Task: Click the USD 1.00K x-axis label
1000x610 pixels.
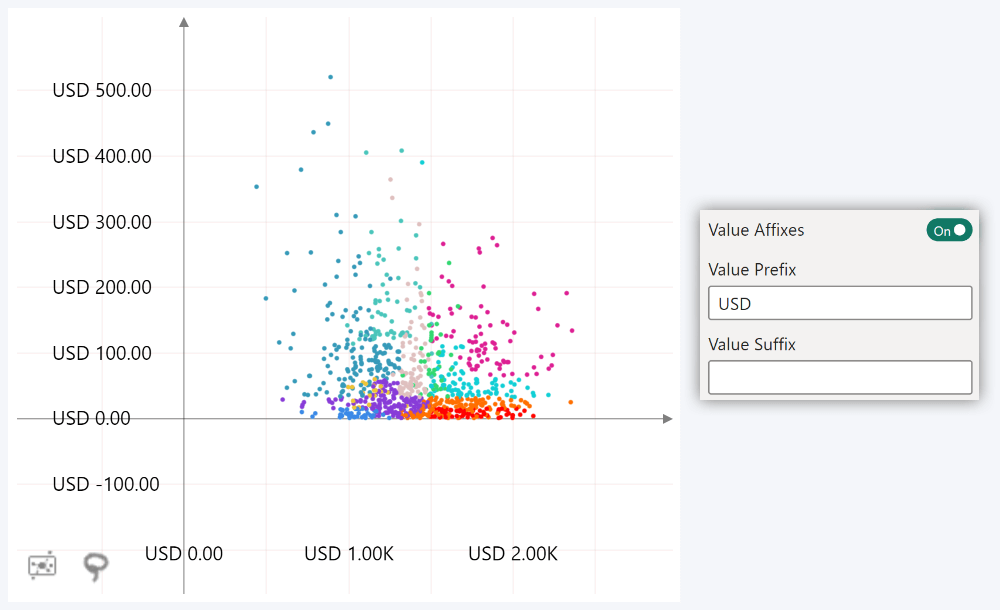Action: (x=349, y=553)
